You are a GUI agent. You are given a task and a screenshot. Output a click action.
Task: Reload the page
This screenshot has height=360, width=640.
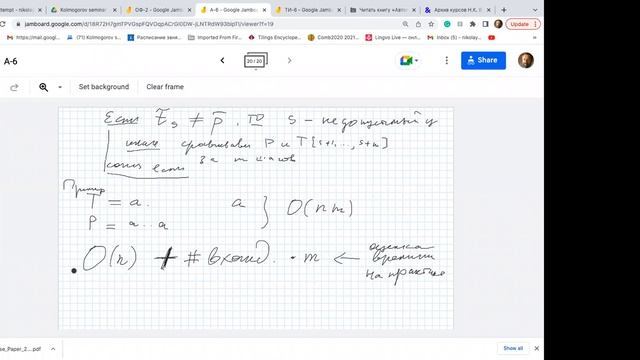[x=3, y=24]
